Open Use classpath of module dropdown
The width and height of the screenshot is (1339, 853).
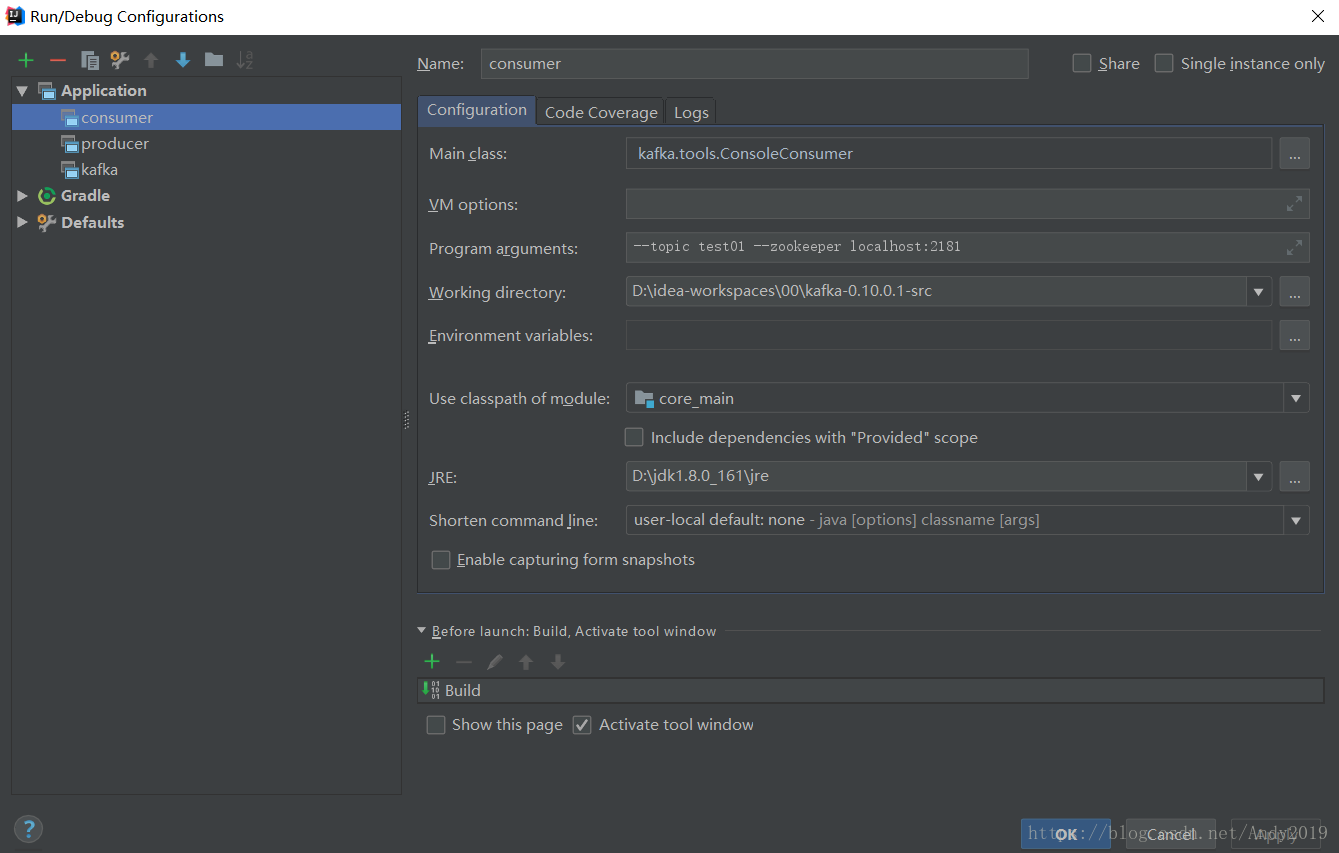point(1296,398)
